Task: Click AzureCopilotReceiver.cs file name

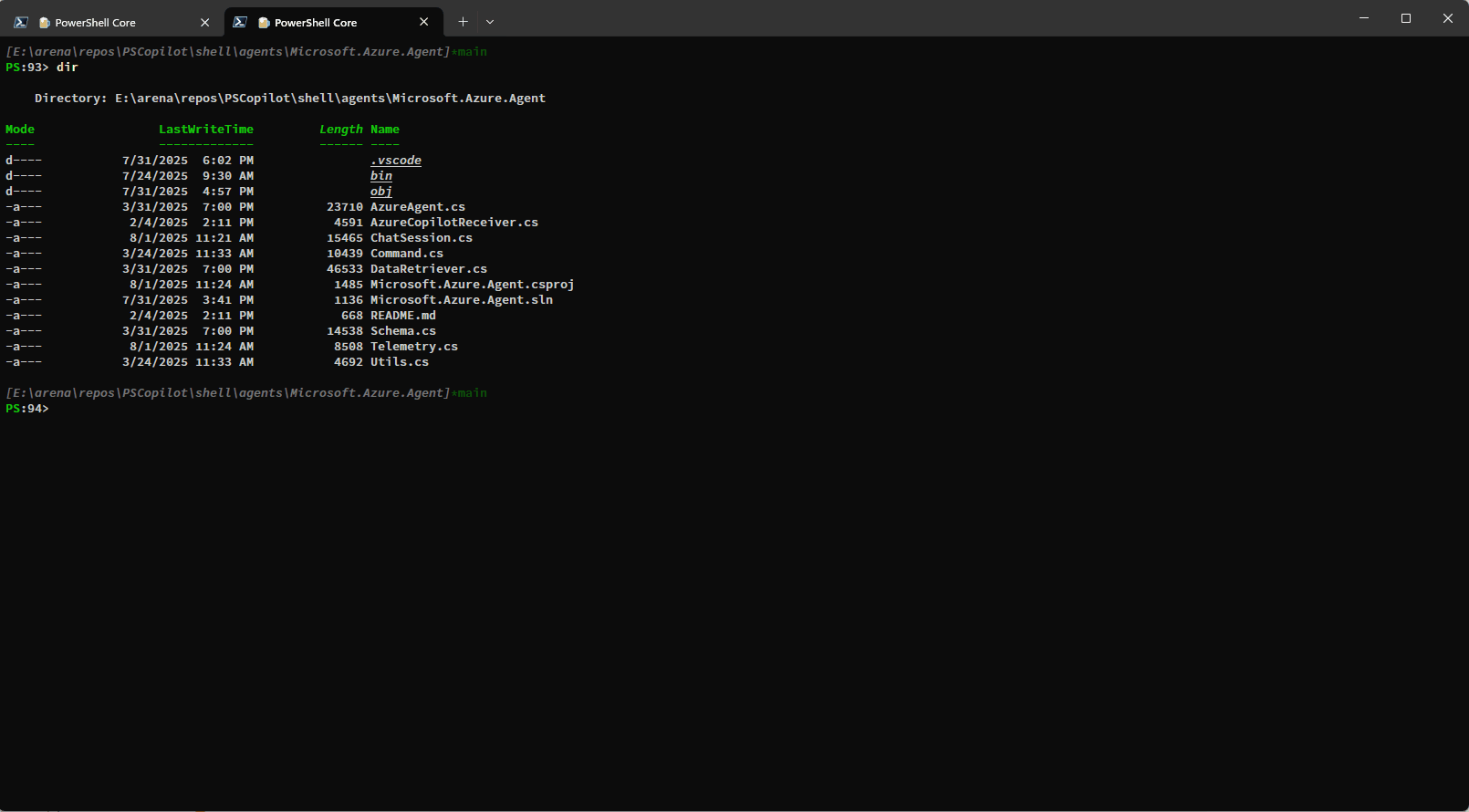Action: [454, 223]
